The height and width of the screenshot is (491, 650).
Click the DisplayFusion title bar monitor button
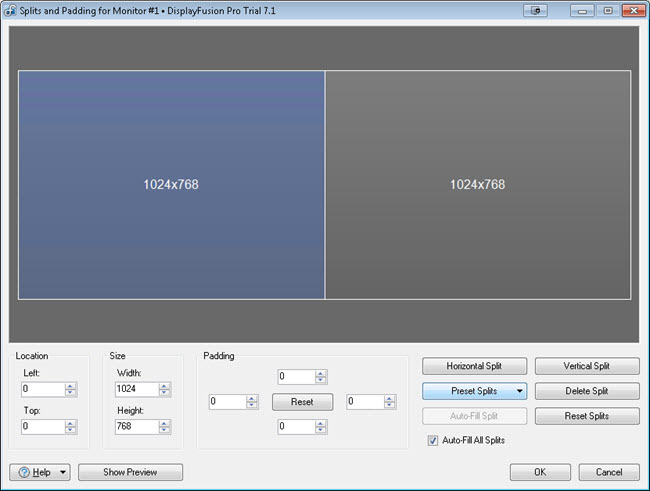coord(535,10)
